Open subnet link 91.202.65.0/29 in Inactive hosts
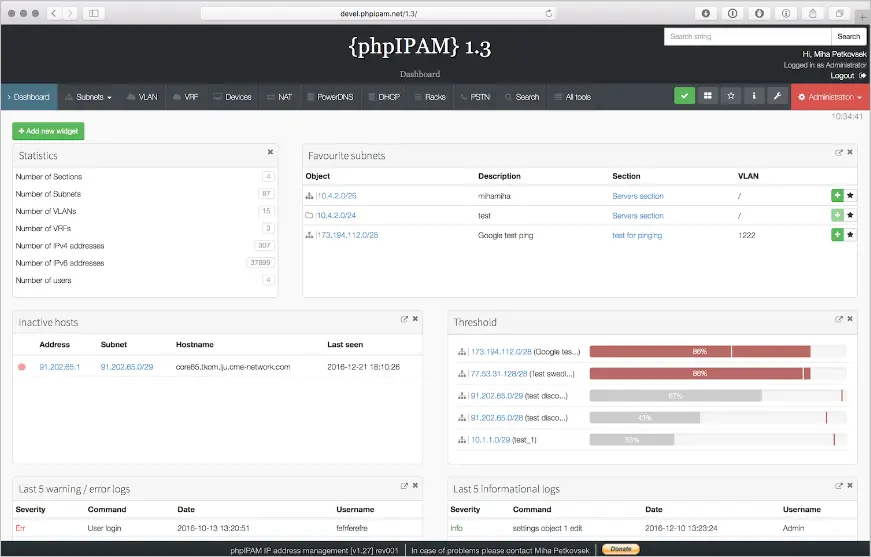 (127, 367)
